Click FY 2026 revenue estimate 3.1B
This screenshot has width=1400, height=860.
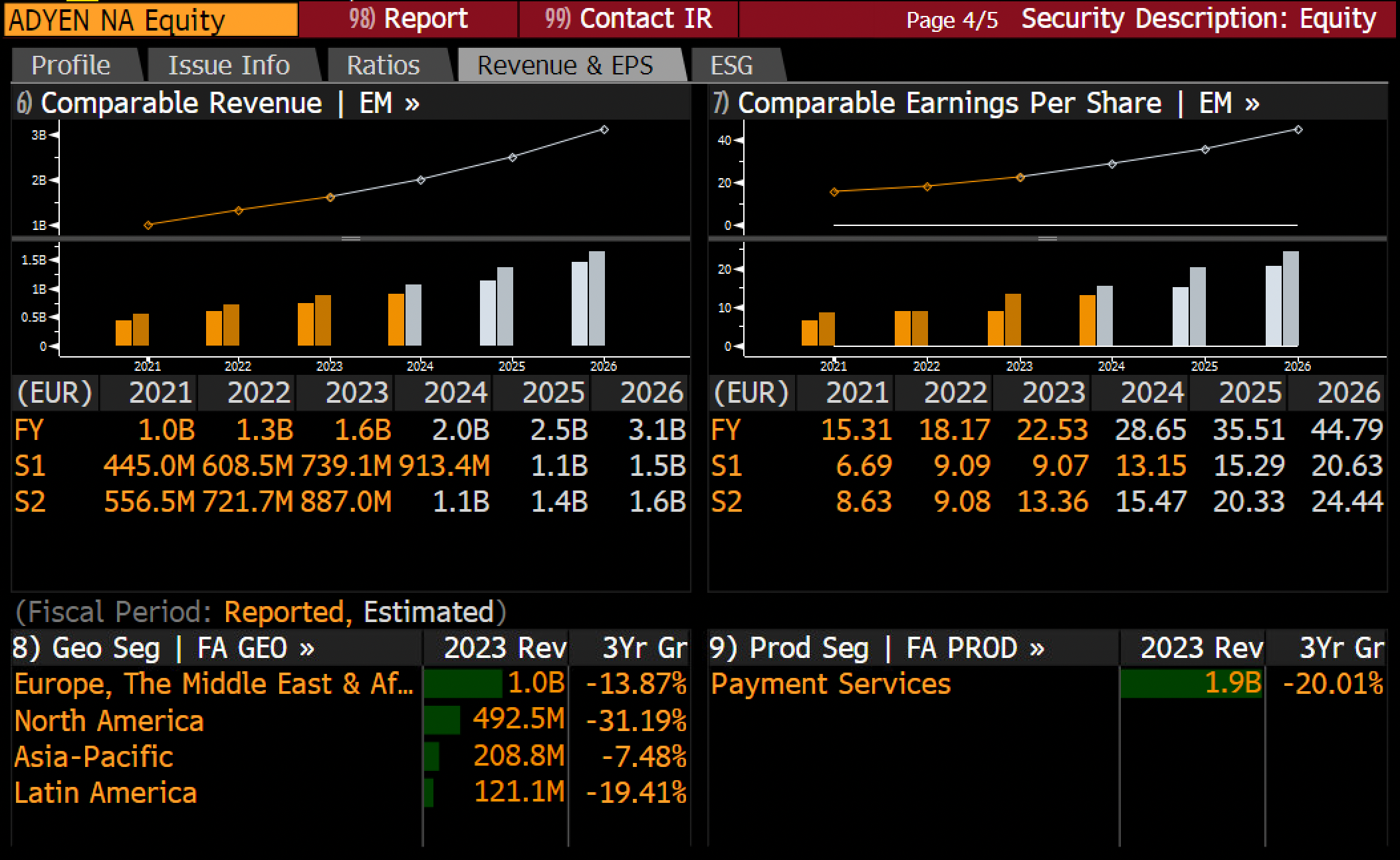(x=657, y=430)
